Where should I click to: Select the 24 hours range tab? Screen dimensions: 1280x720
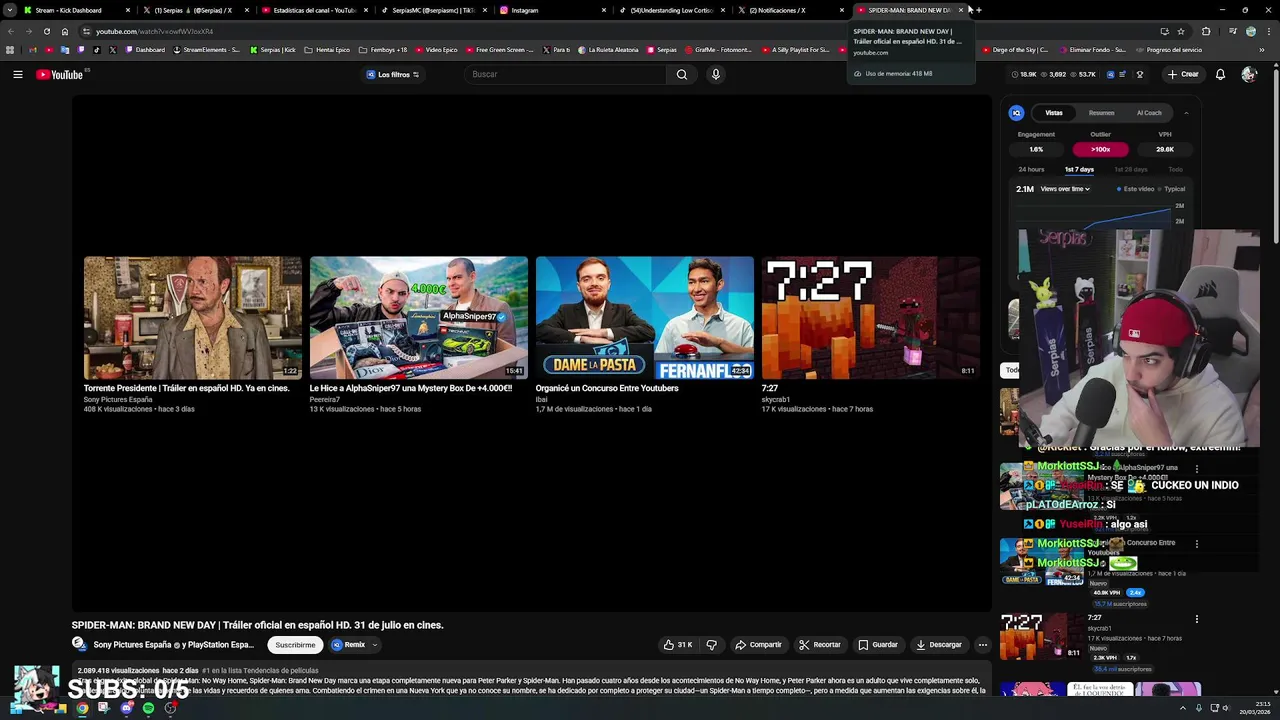pos(1031,170)
